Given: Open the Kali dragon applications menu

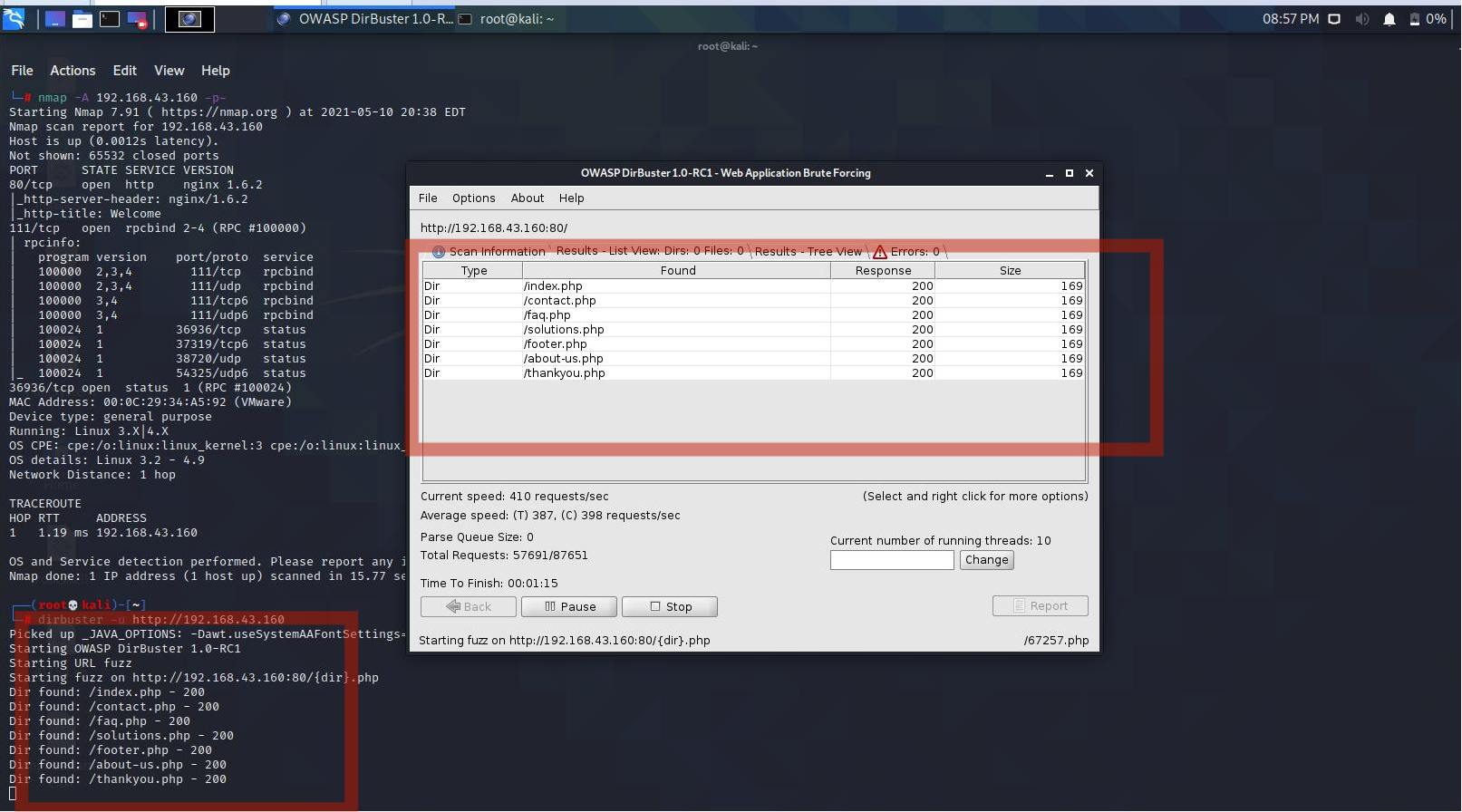Looking at the screenshot, I should [14, 18].
